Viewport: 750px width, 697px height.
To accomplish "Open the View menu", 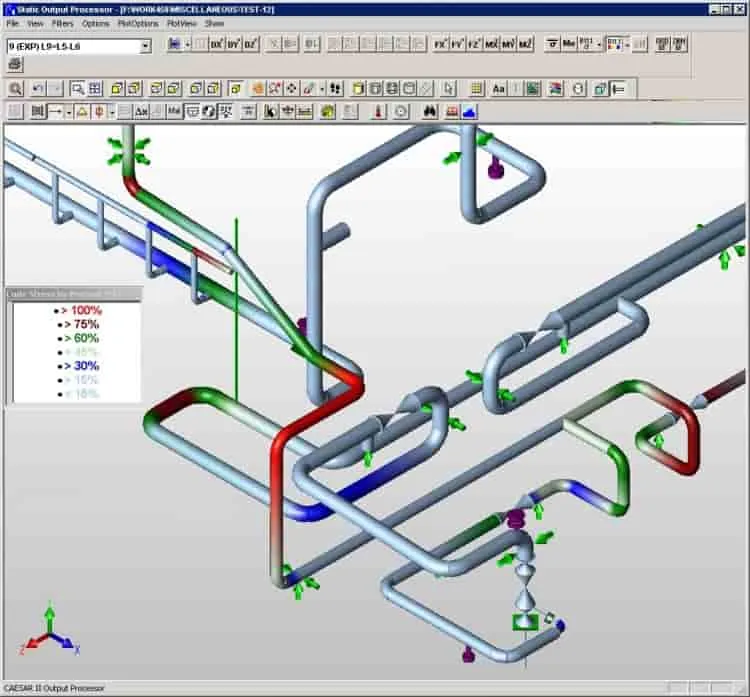I will click(35, 23).
